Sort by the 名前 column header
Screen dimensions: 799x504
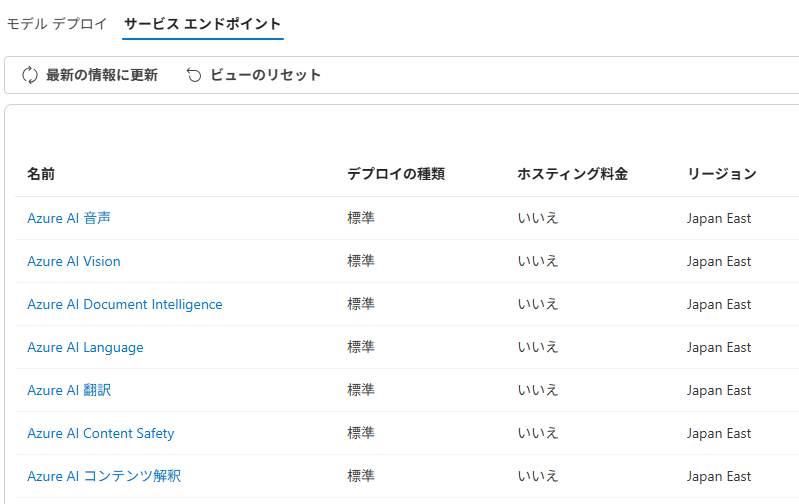pyautogui.click(x=41, y=174)
